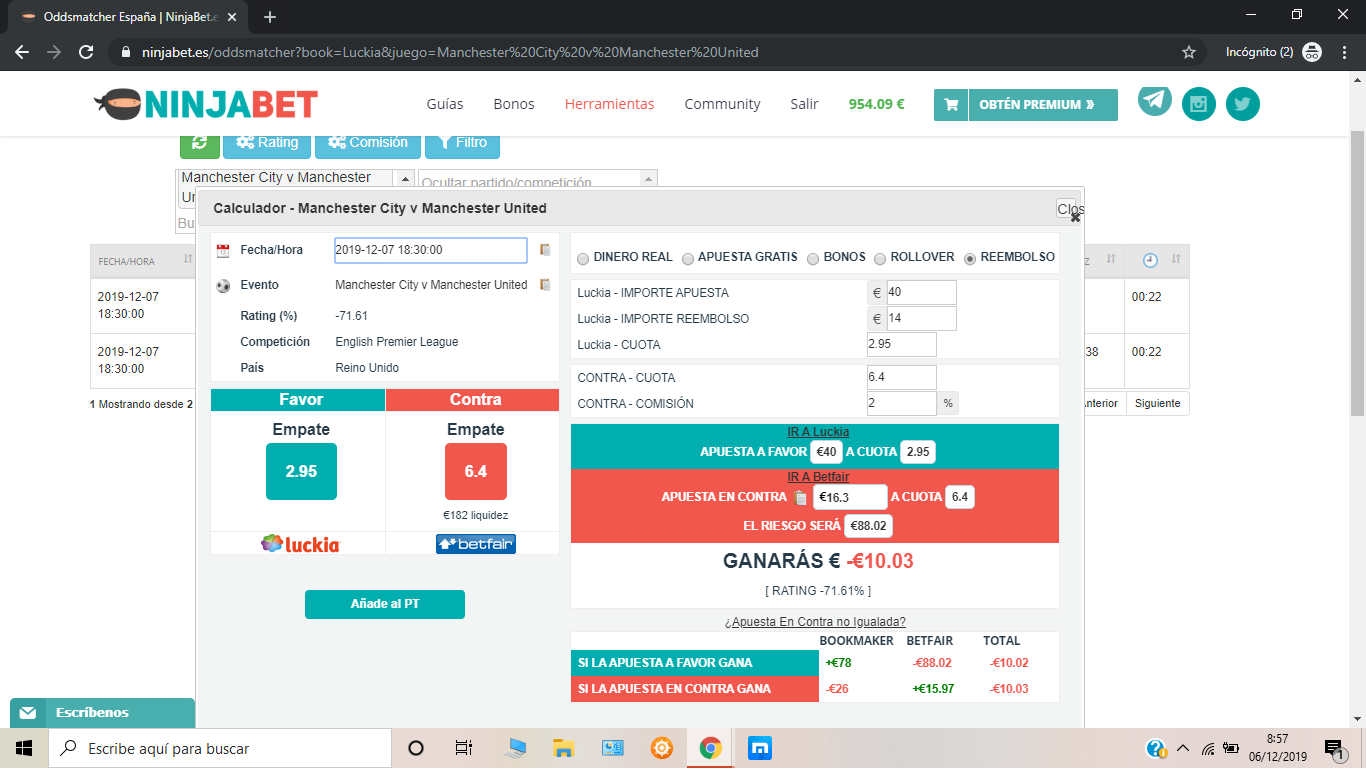Click the Incógnito profile indicator

[x=1274, y=52]
